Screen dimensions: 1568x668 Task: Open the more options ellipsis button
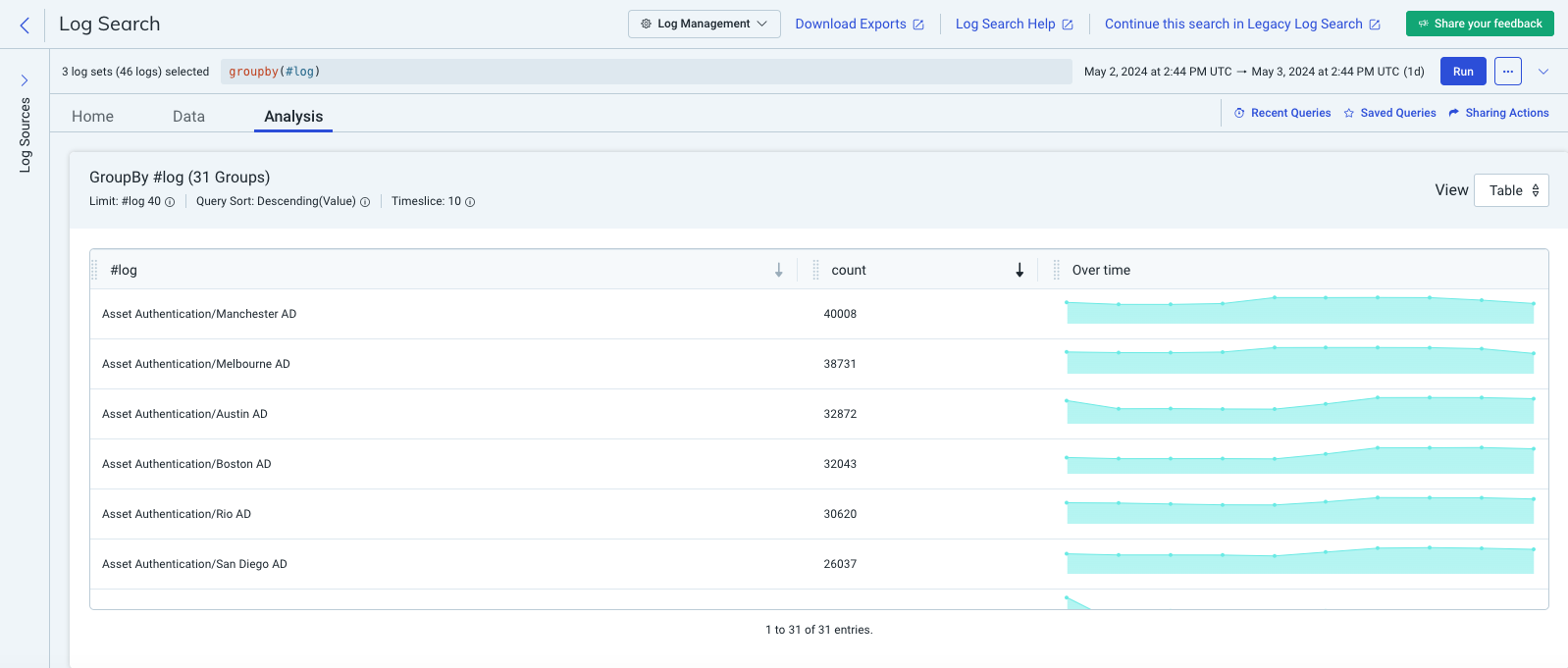1508,72
